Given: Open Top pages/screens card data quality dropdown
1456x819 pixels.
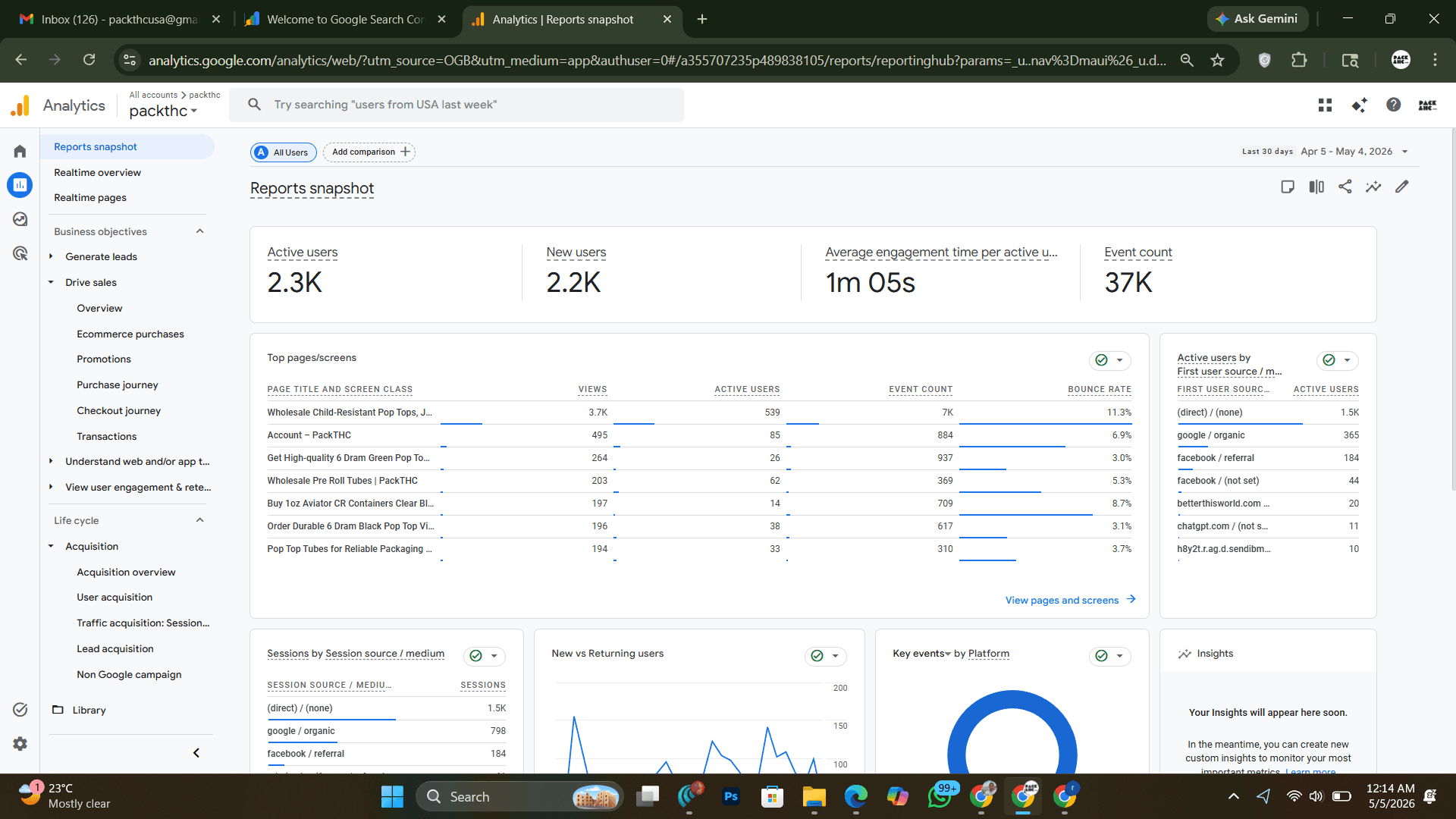Looking at the screenshot, I should (x=1110, y=360).
